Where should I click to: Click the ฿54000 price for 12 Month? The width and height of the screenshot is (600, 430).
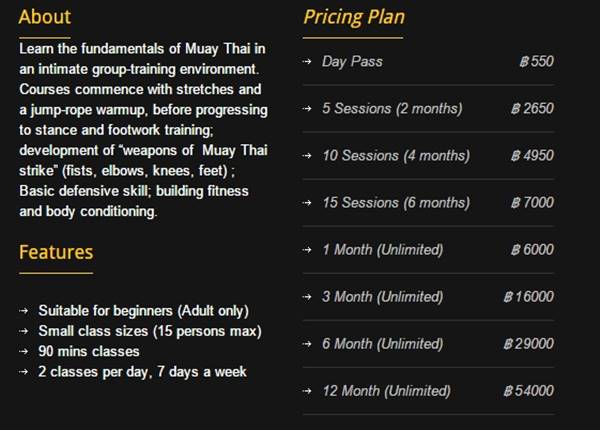click(528, 391)
